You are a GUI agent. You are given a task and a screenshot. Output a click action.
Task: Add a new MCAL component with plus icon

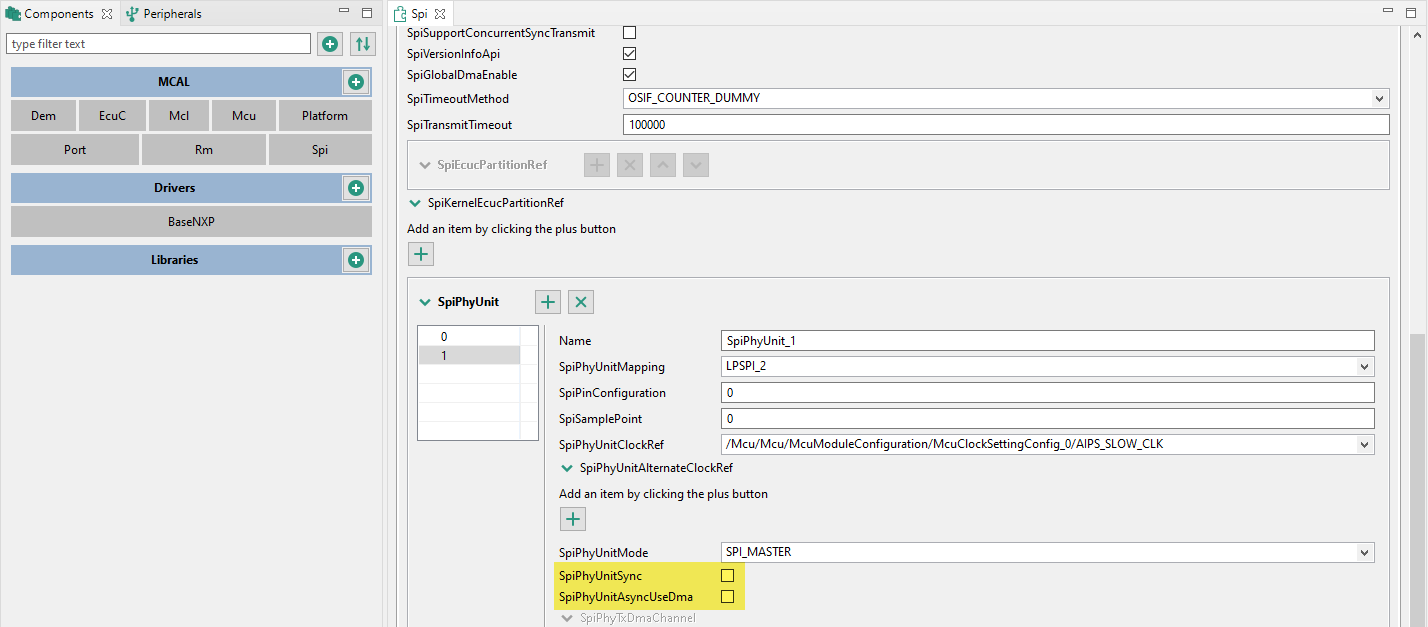[x=355, y=82]
